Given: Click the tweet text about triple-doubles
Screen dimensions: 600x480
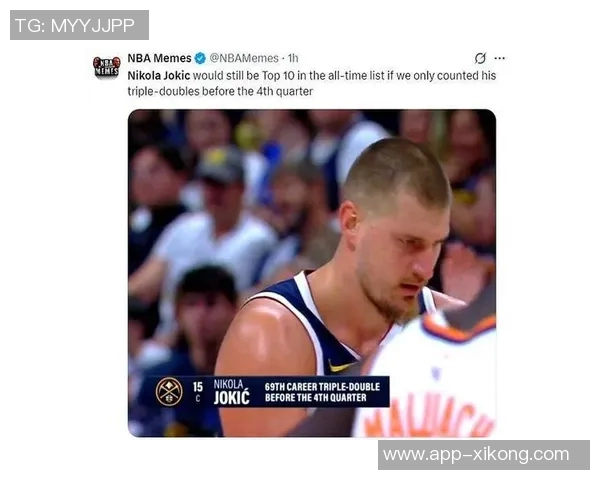Looking at the screenshot, I should pyautogui.click(x=311, y=83).
